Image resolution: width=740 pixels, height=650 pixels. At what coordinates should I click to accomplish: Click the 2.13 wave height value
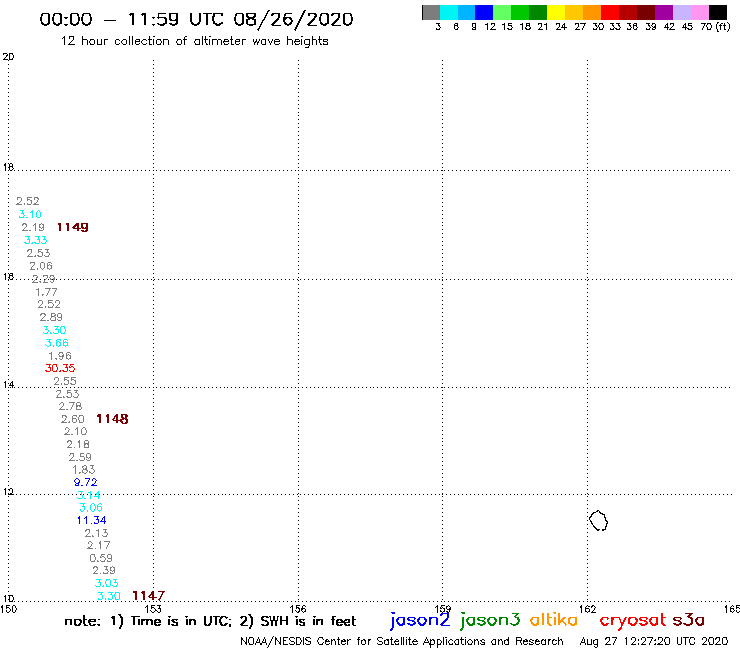tap(96, 533)
